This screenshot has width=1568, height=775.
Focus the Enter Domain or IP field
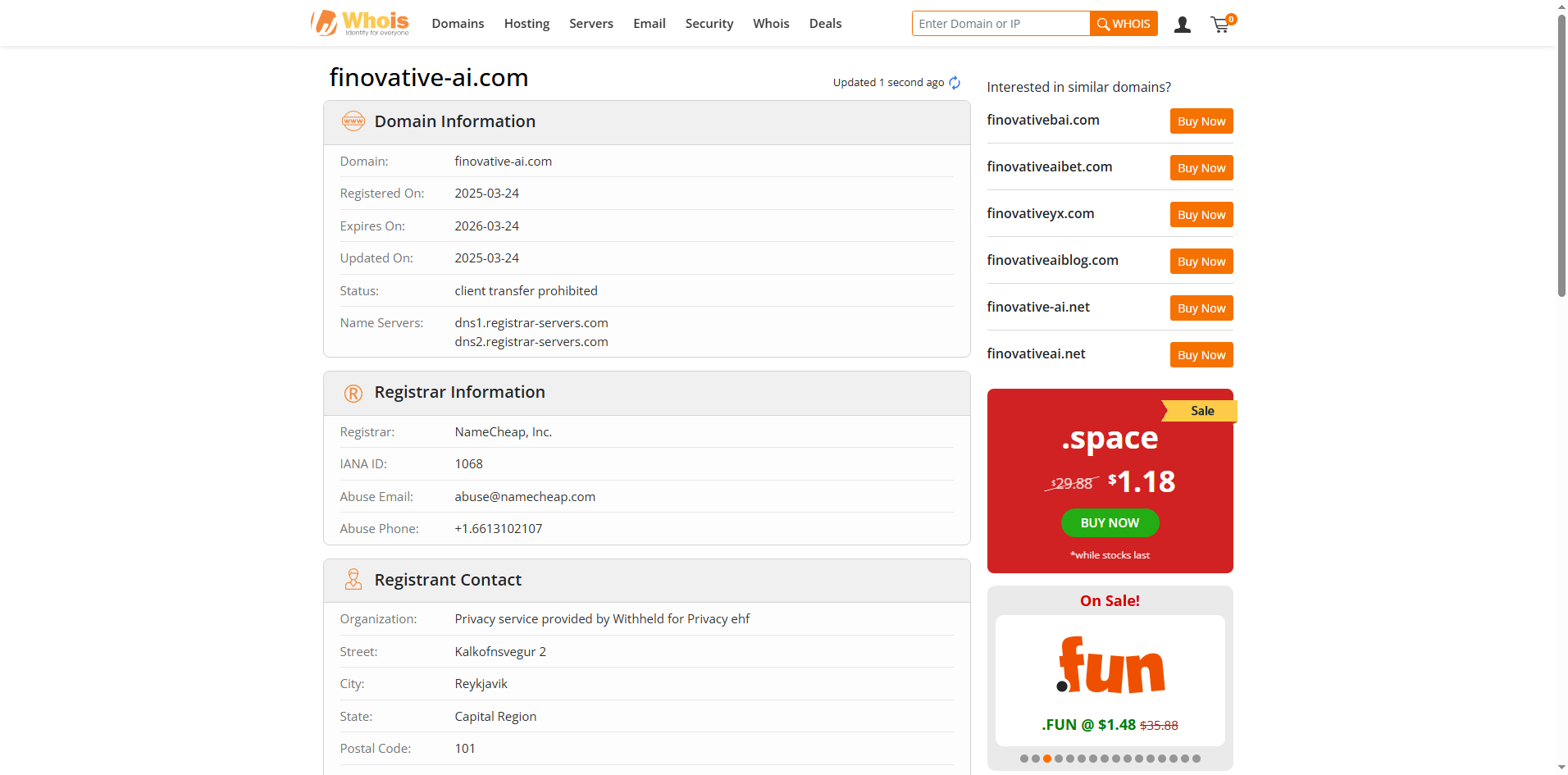click(1001, 24)
